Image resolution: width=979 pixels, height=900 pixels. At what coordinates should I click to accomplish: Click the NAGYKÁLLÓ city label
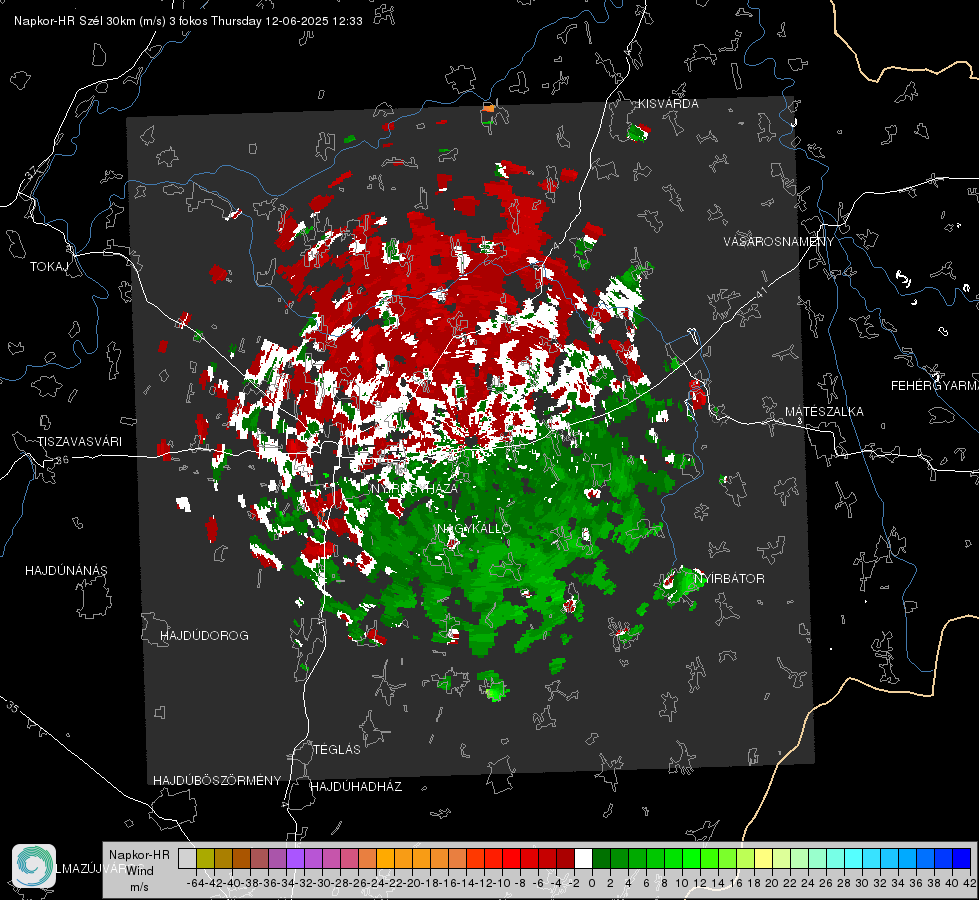[x=474, y=528]
